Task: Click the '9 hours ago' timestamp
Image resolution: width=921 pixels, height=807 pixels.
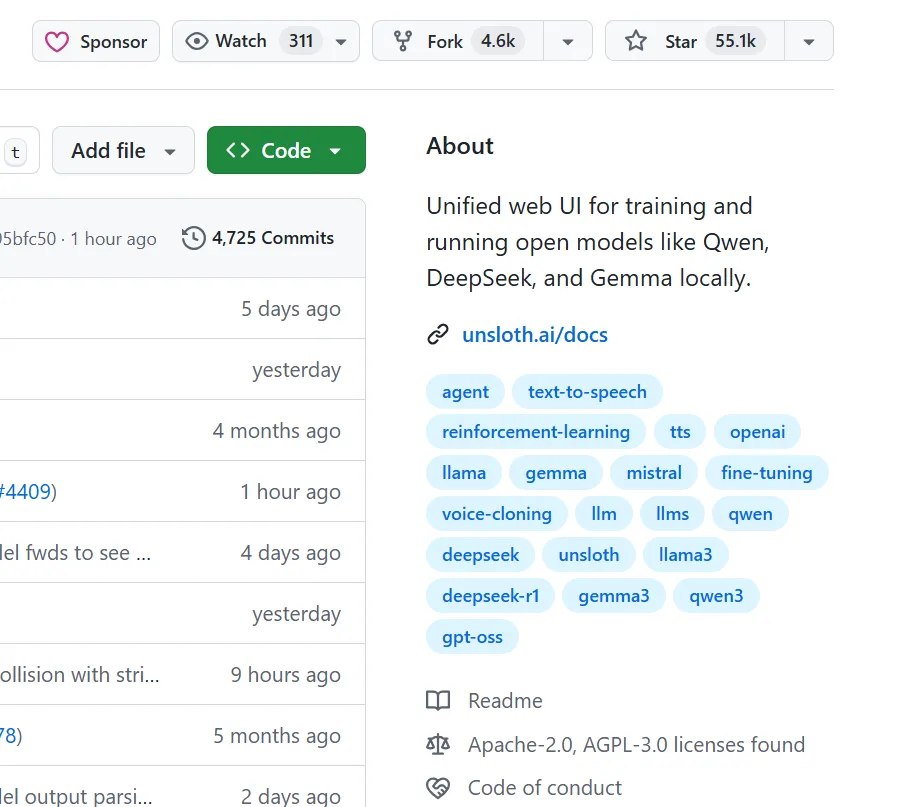Action: point(285,675)
